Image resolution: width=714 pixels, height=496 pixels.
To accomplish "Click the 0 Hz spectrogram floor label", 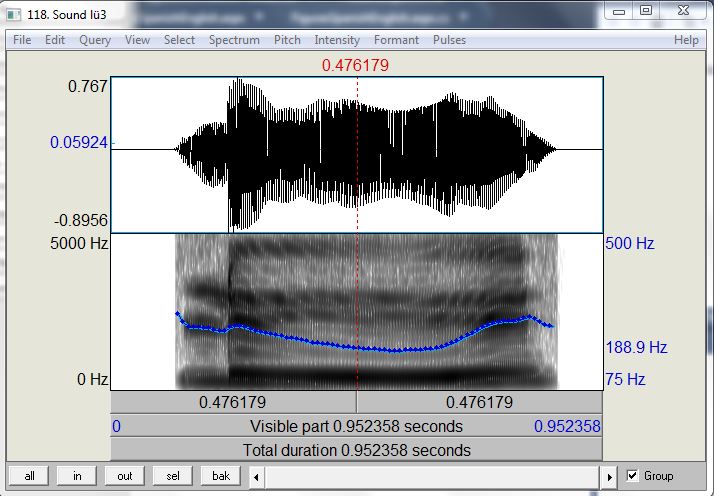I will (92, 379).
